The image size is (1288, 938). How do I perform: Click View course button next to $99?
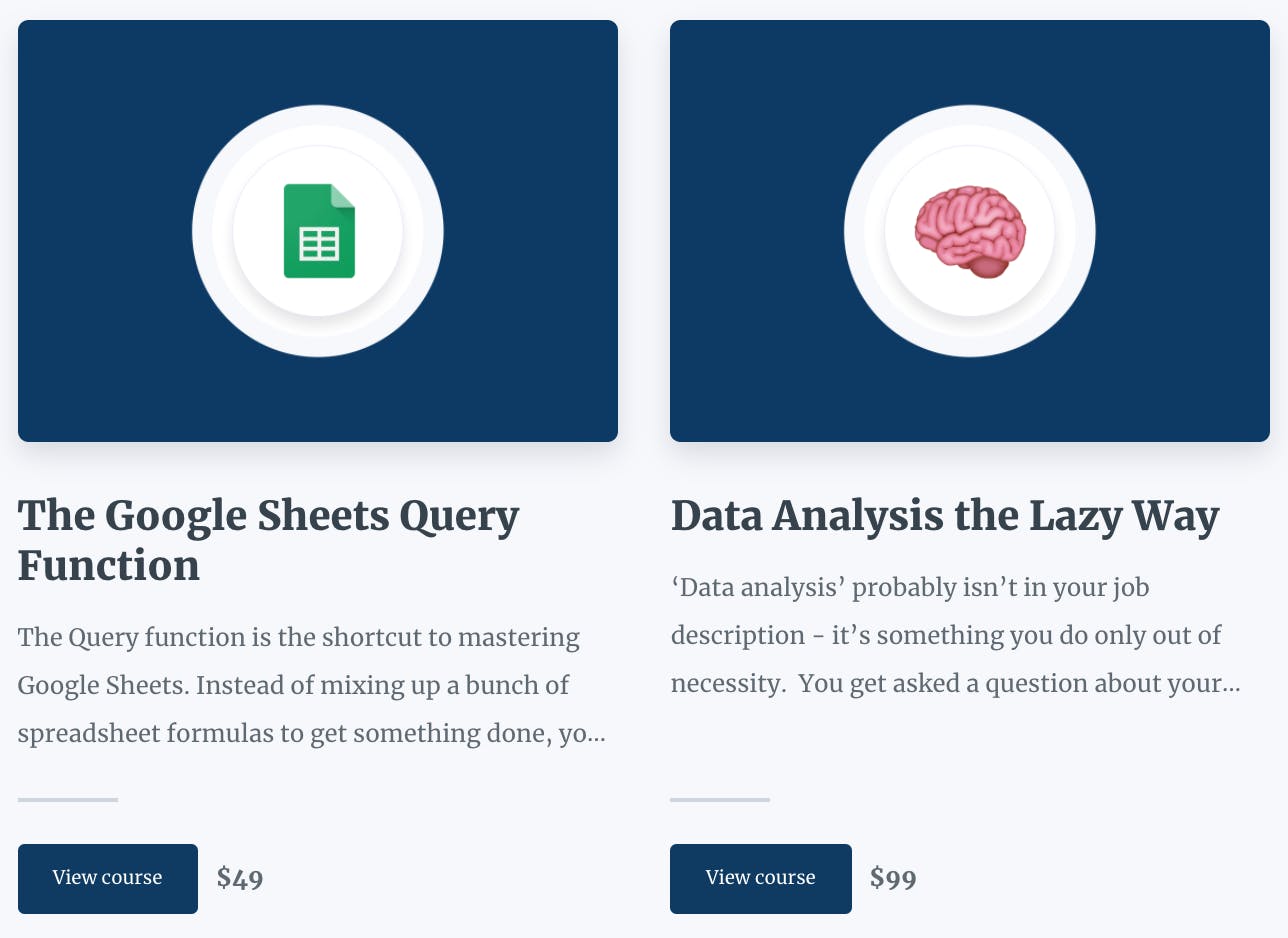tap(761, 878)
